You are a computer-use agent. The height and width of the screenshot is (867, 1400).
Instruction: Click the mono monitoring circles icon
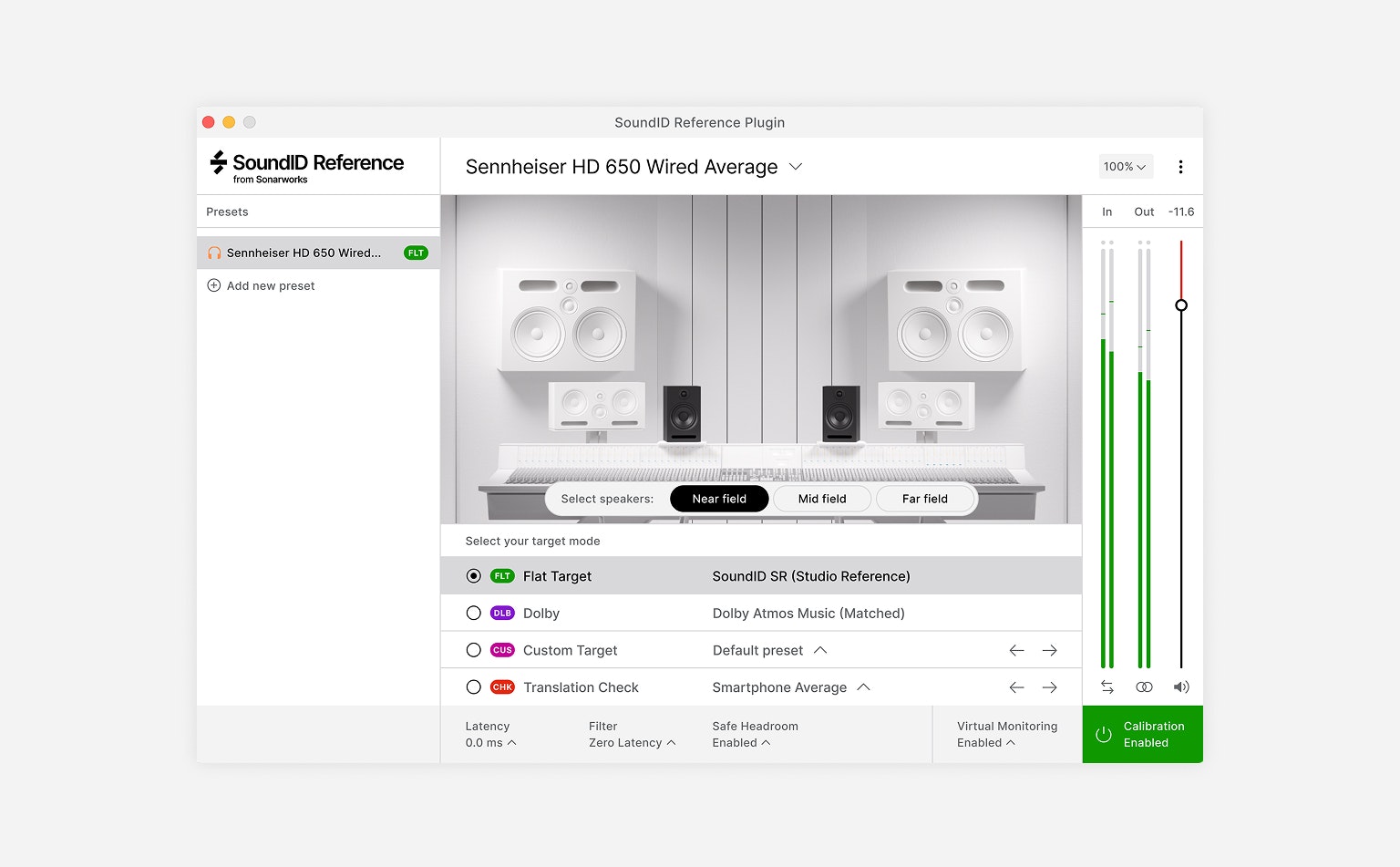[1144, 686]
